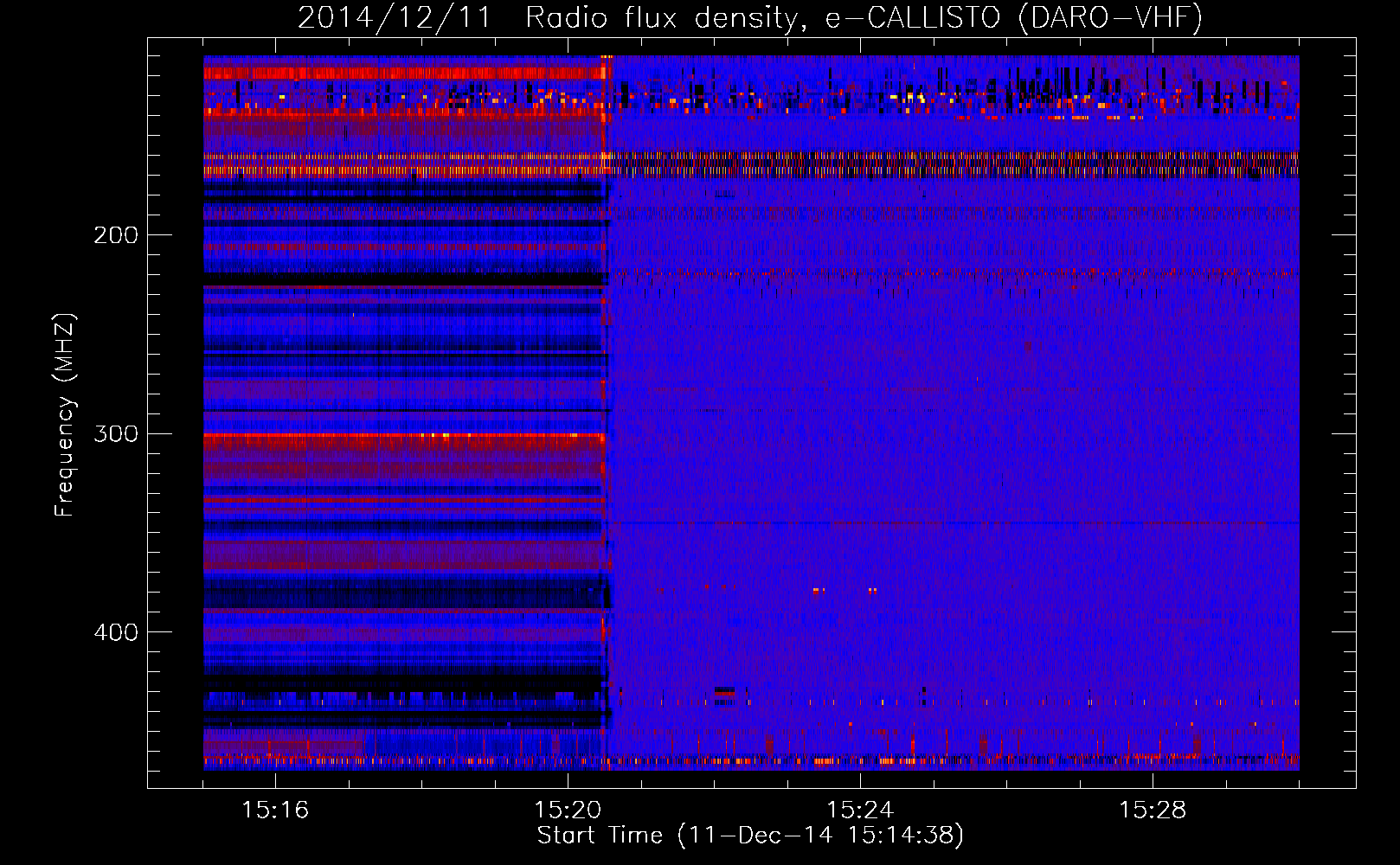1400x865 pixels.
Task: Click the 'Start Time (11-Dec-14 15:14:38)' label
Action: 750,836
